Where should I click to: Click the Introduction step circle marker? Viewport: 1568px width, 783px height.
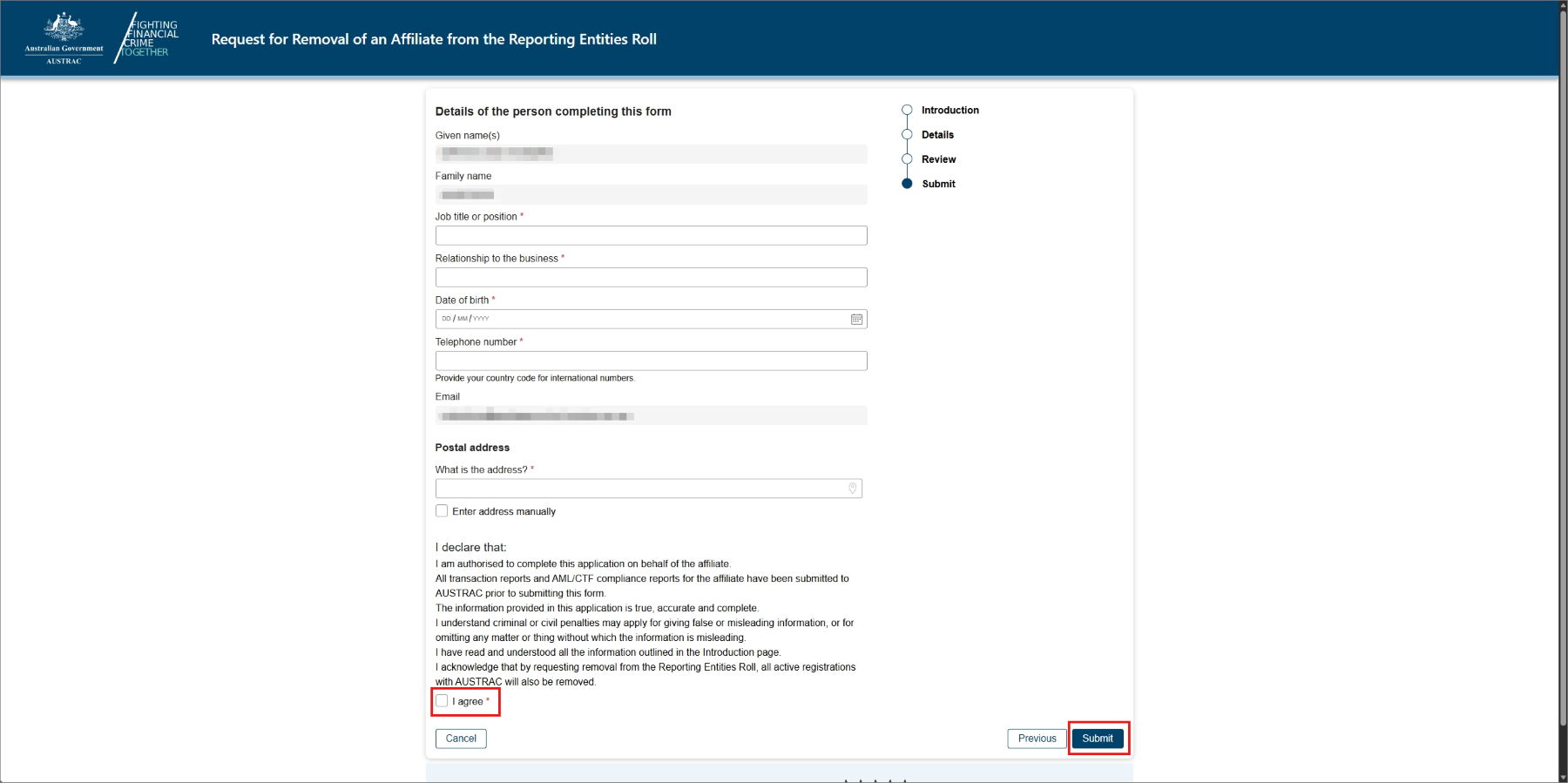907,111
